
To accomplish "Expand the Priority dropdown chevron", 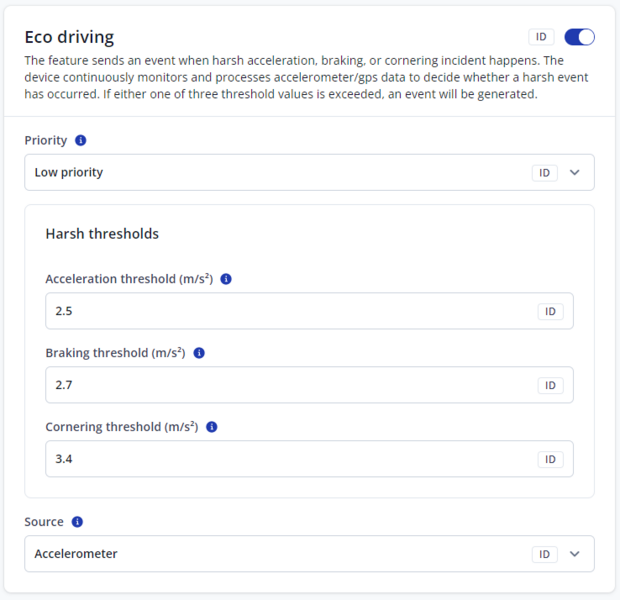I will coord(574,173).
